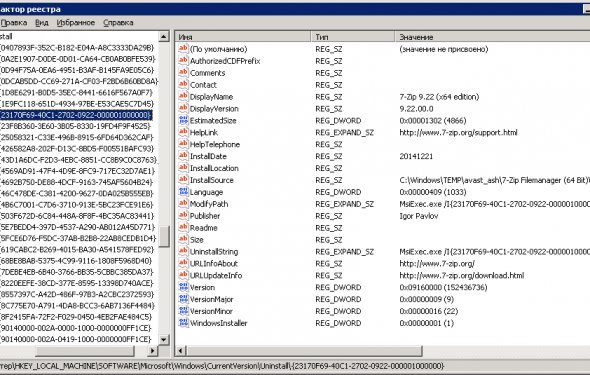The image size is (590, 375).
Task: Click the value '7-Zip 9.22 (x64 edition)'
Action: click(439, 97)
